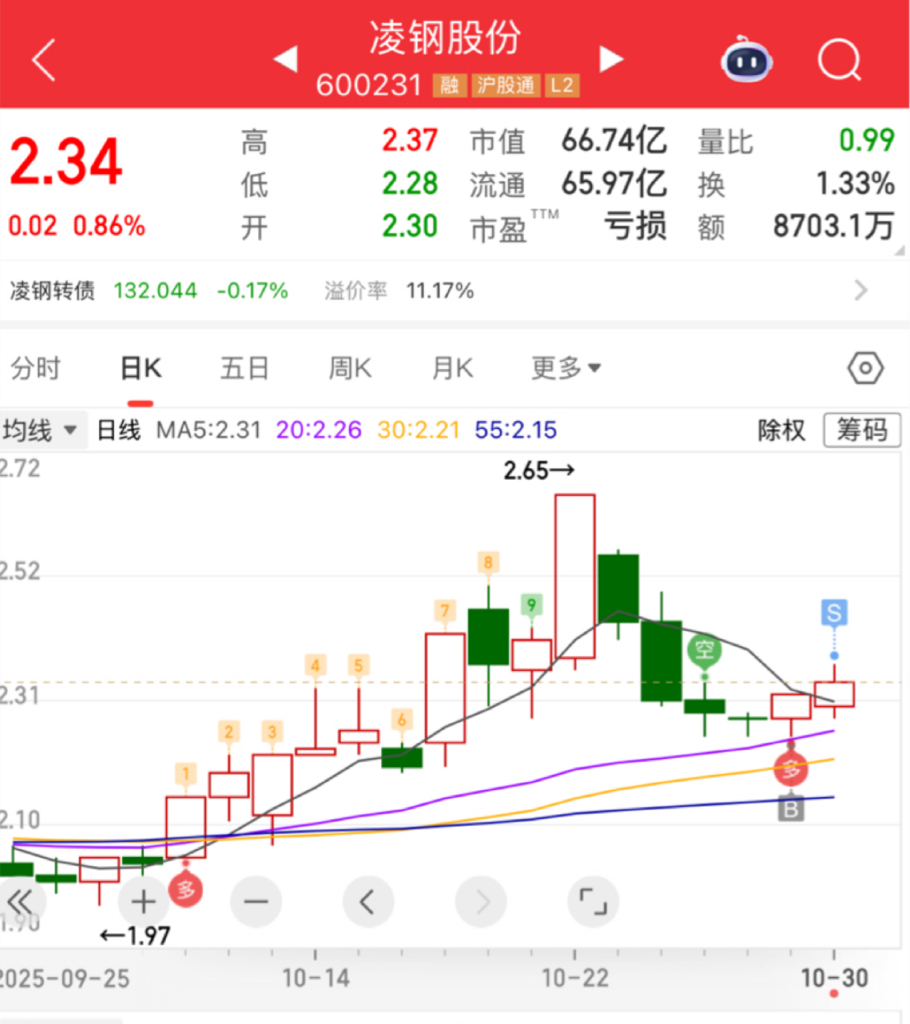The width and height of the screenshot is (910, 1024).
Task: Tap the 10-22 date marker
Action: (x=575, y=978)
